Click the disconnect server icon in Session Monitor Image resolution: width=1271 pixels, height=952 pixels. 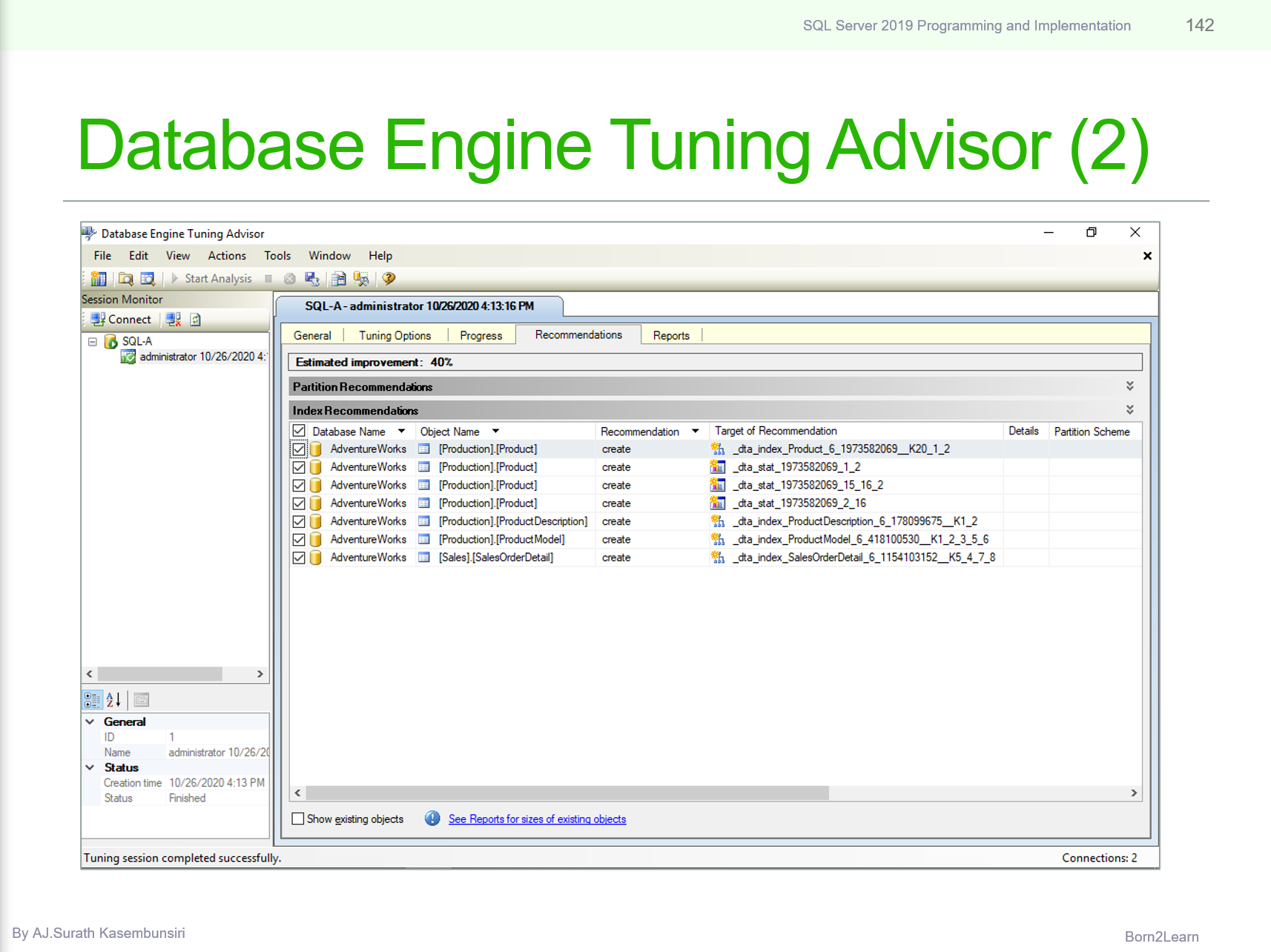(174, 319)
